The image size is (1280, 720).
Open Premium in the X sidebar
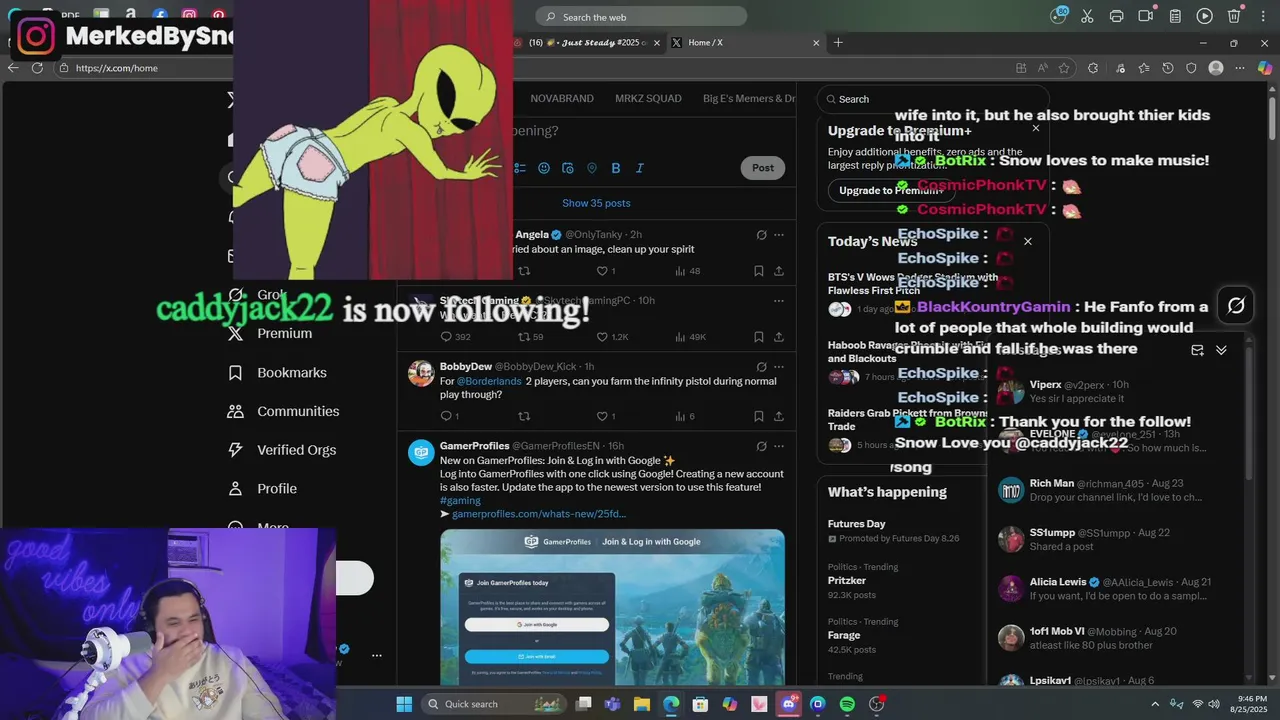tap(270, 334)
